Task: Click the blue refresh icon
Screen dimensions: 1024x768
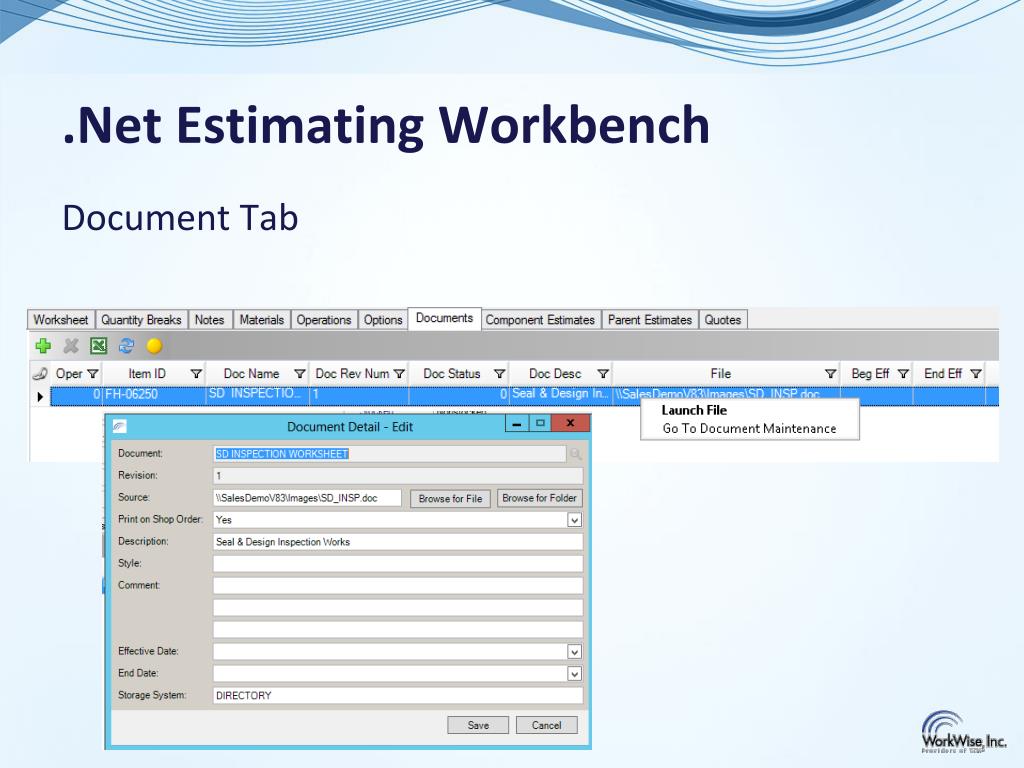Action: coord(126,345)
